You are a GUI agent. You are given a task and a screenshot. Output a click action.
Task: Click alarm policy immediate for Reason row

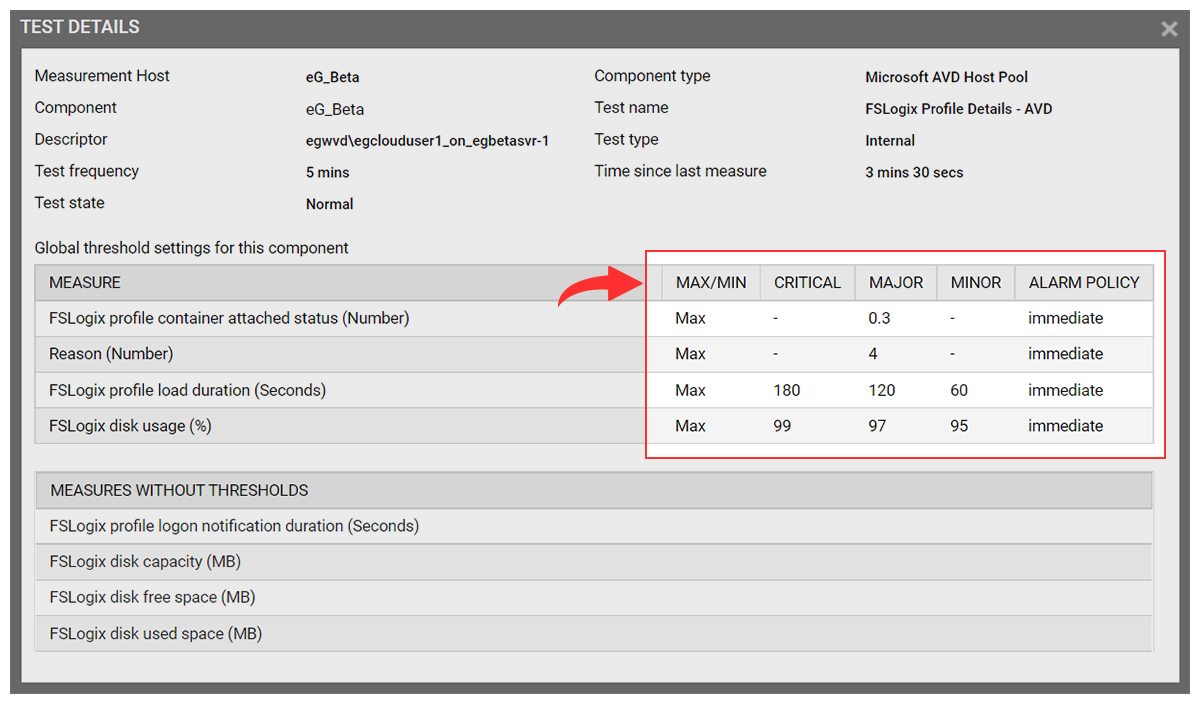pyautogui.click(x=1066, y=354)
